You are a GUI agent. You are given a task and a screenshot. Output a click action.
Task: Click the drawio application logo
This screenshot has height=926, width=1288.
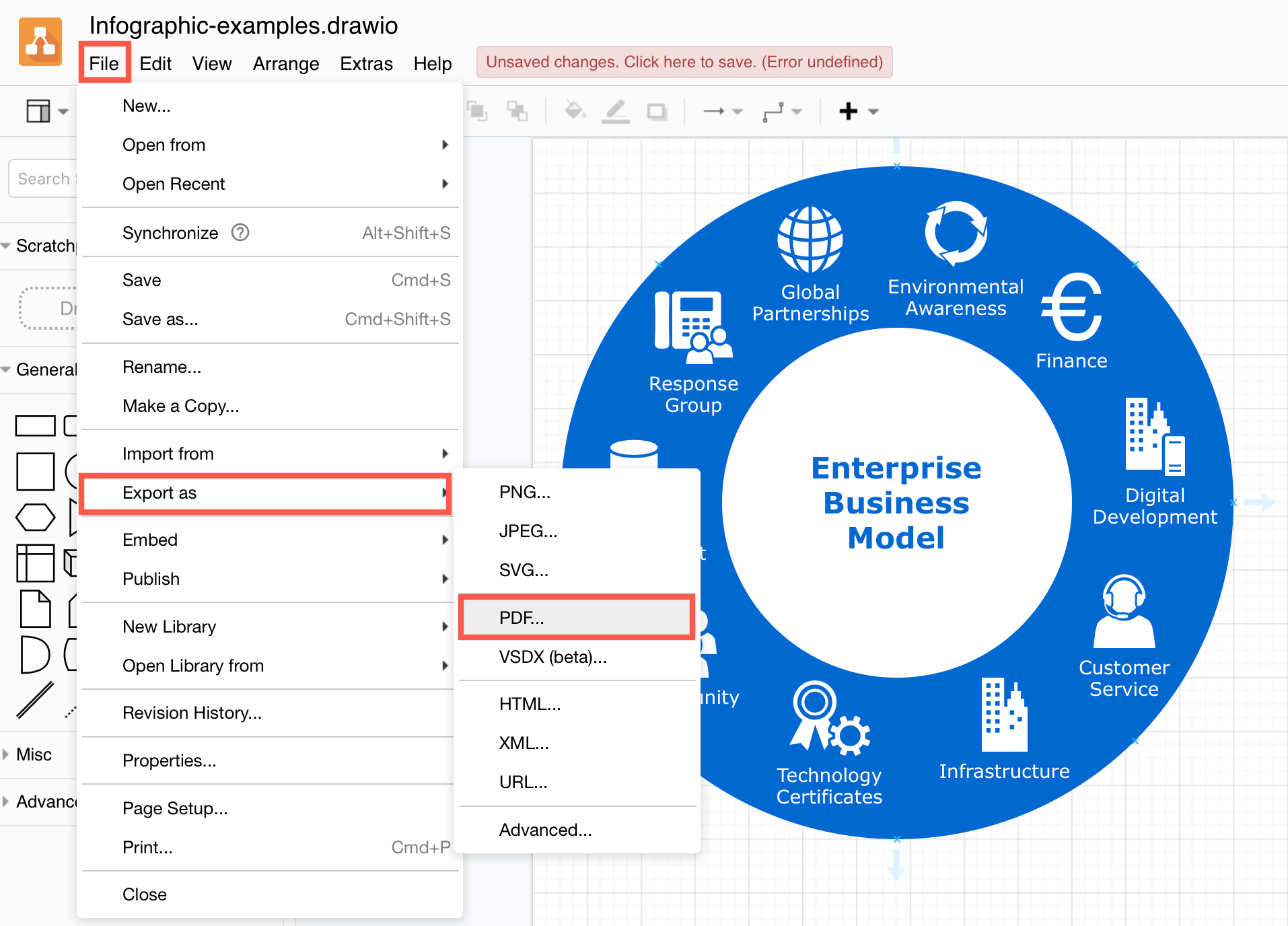pyautogui.click(x=40, y=41)
